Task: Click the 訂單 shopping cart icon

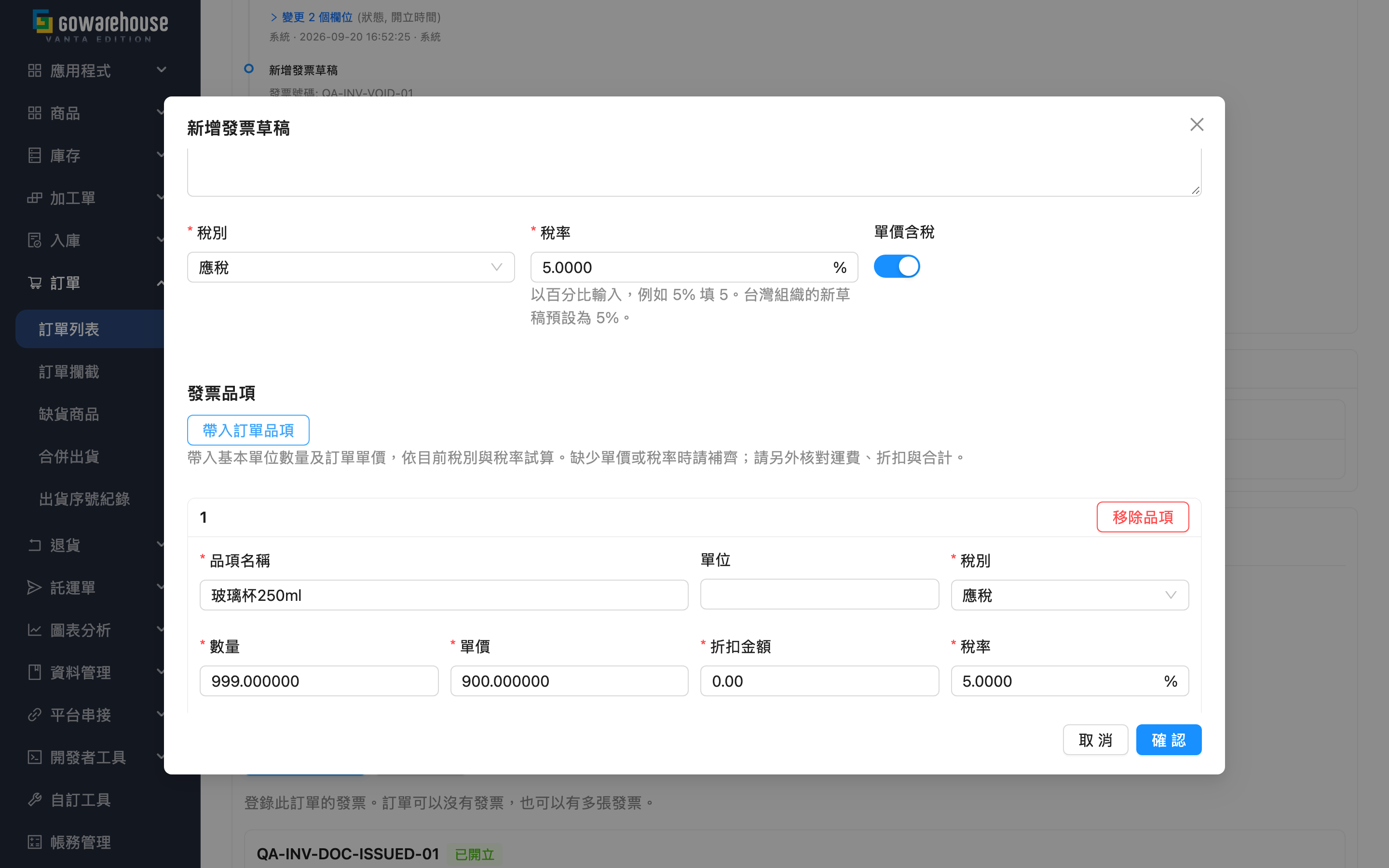Action: (x=34, y=283)
